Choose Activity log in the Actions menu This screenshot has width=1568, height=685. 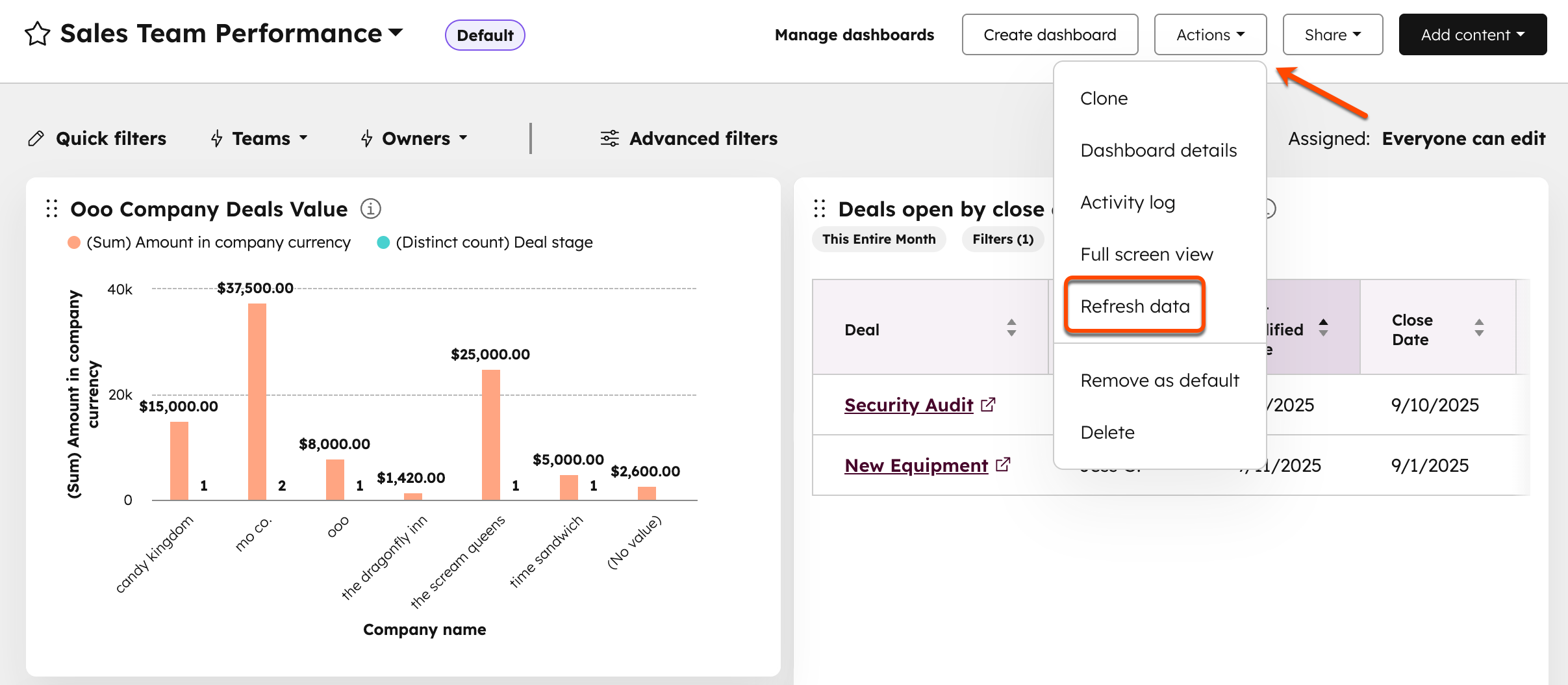1128,202
